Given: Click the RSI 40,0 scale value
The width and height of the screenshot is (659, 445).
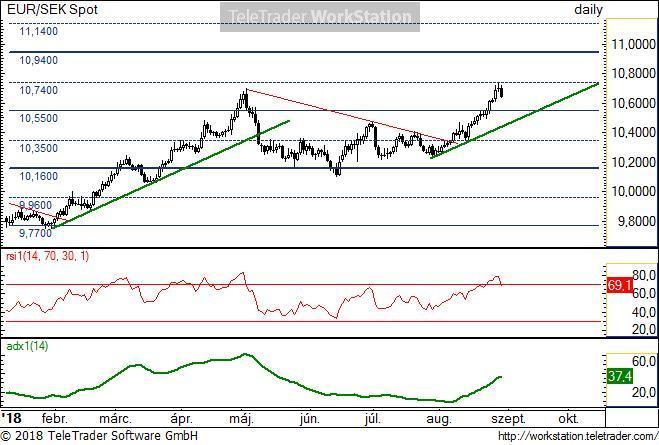Looking at the screenshot, I should (x=644, y=312).
